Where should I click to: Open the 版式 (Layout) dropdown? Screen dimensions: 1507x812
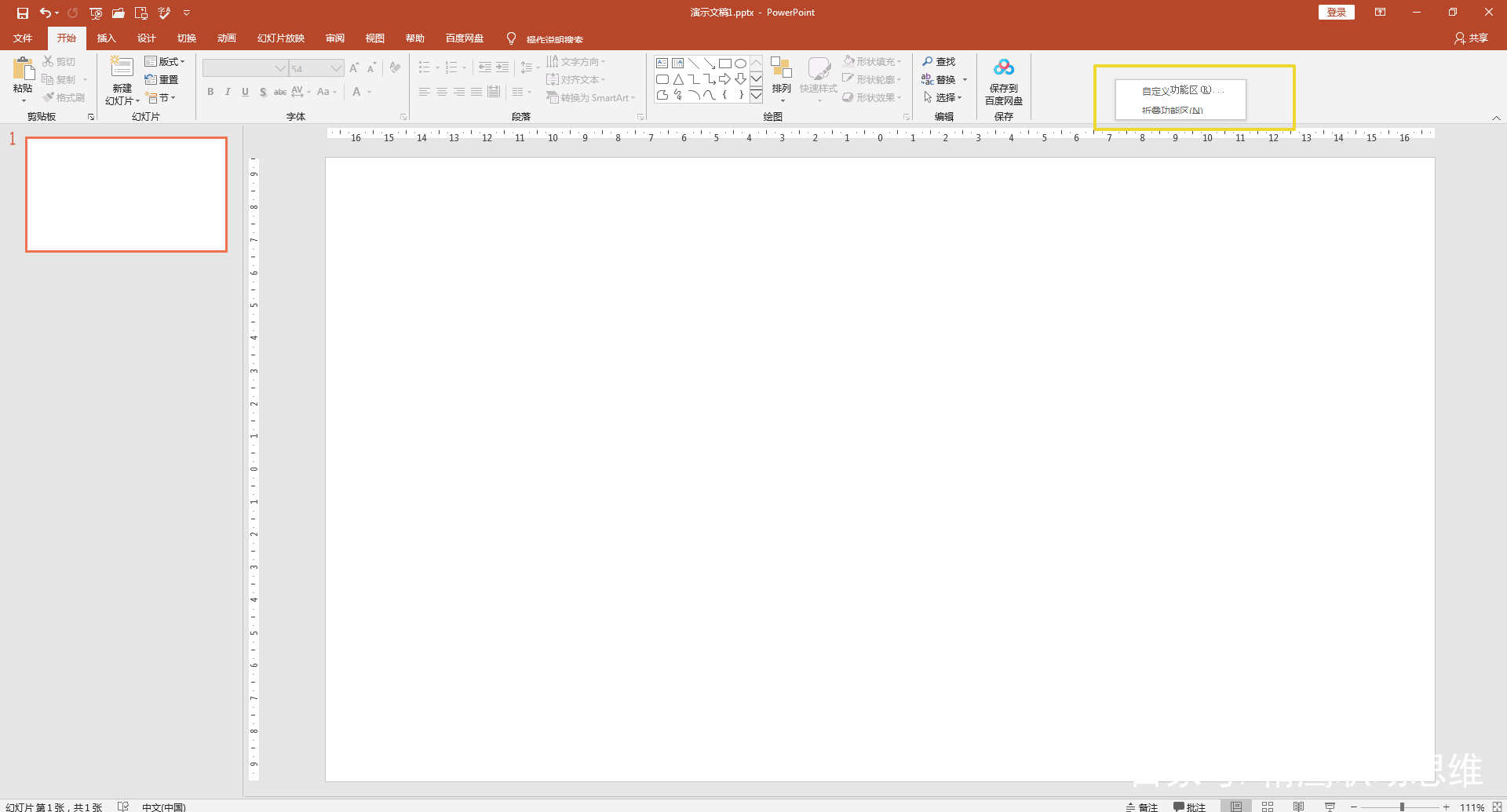(x=165, y=61)
